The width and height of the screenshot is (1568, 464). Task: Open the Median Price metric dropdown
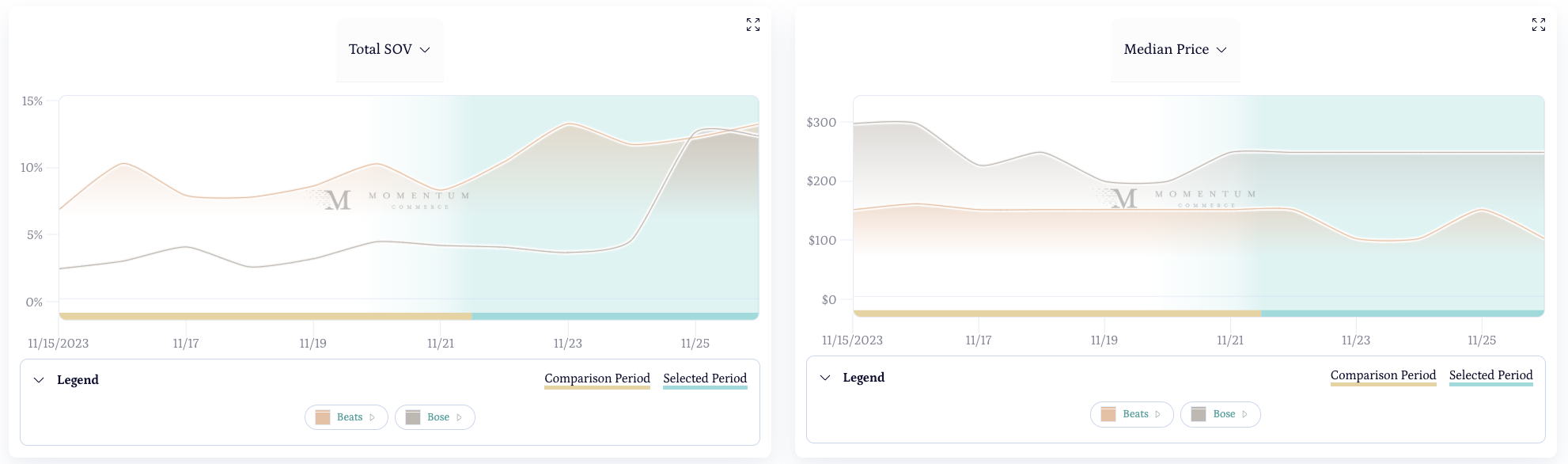[x=1175, y=49]
